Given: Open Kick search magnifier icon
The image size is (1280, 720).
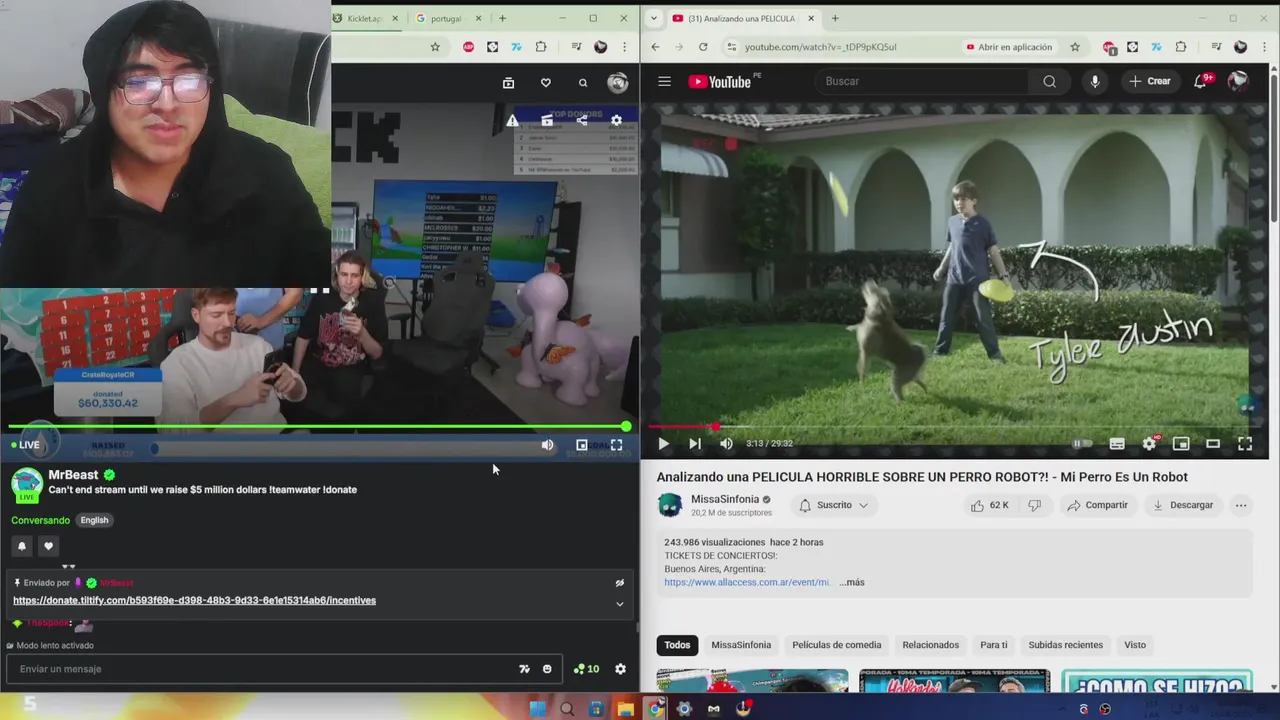Looking at the screenshot, I should (x=583, y=83).
